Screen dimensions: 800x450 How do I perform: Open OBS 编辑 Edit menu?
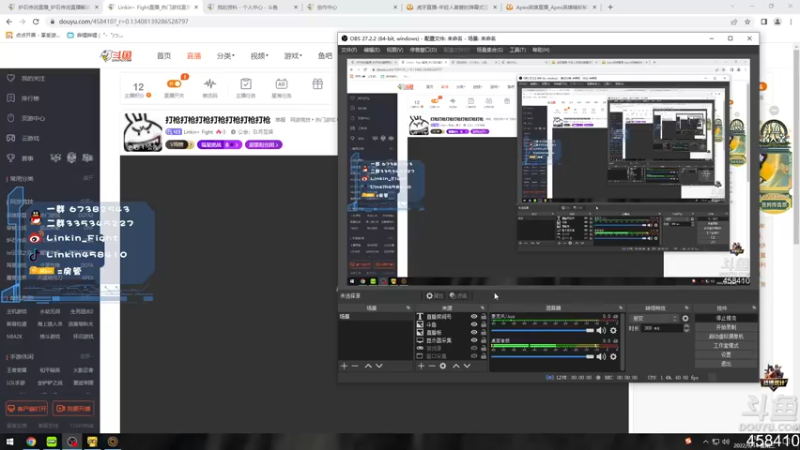[371, 50]
